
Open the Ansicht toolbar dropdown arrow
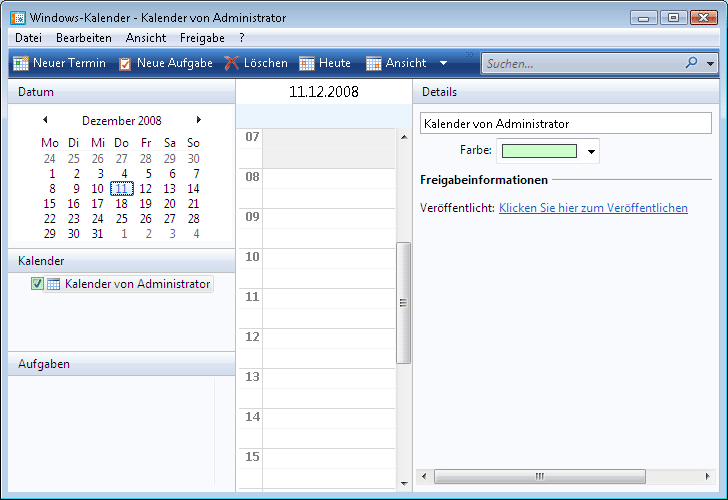point(443,63)
